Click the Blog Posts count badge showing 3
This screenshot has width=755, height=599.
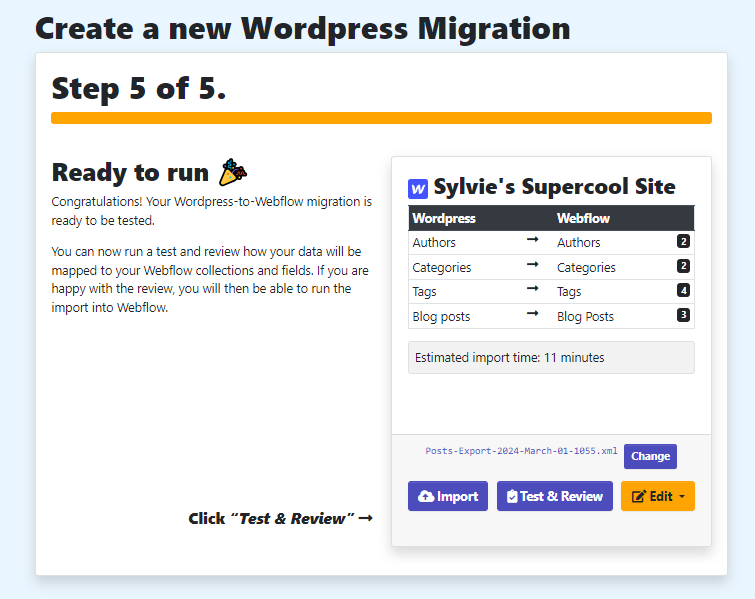[683, 315]
